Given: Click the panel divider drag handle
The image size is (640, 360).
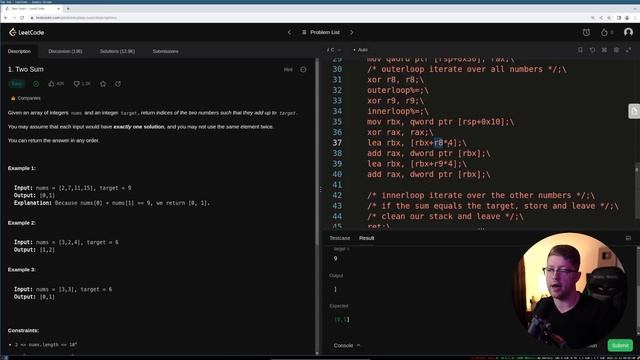Looking at the screenshot, I should click(x=320, y=189).
